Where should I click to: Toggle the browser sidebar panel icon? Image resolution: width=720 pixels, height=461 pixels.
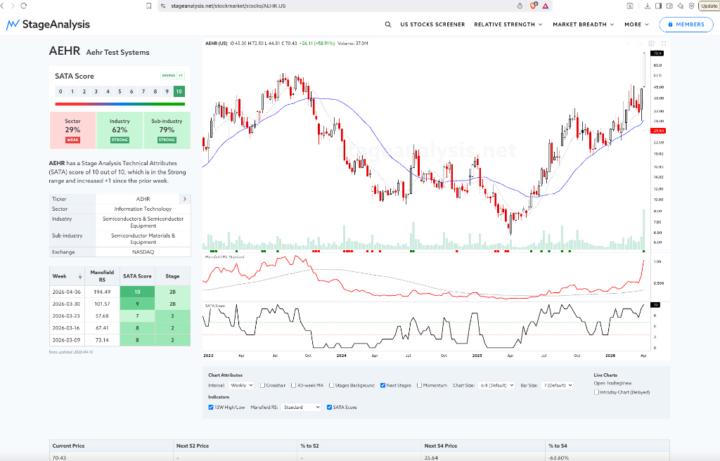(658, 6)
